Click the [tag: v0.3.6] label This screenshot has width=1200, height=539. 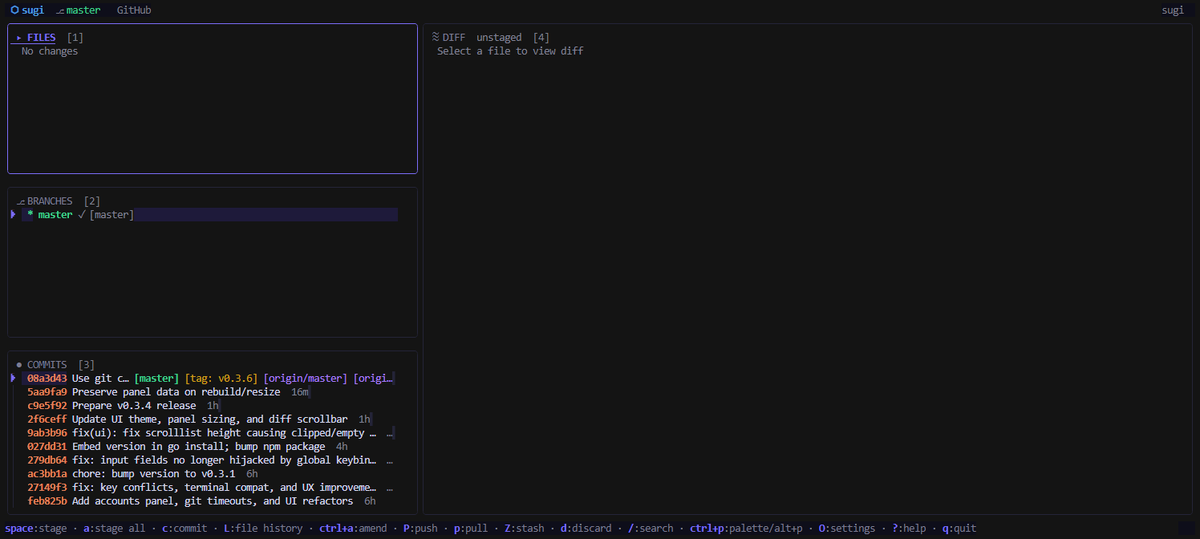tap(221, 379)
